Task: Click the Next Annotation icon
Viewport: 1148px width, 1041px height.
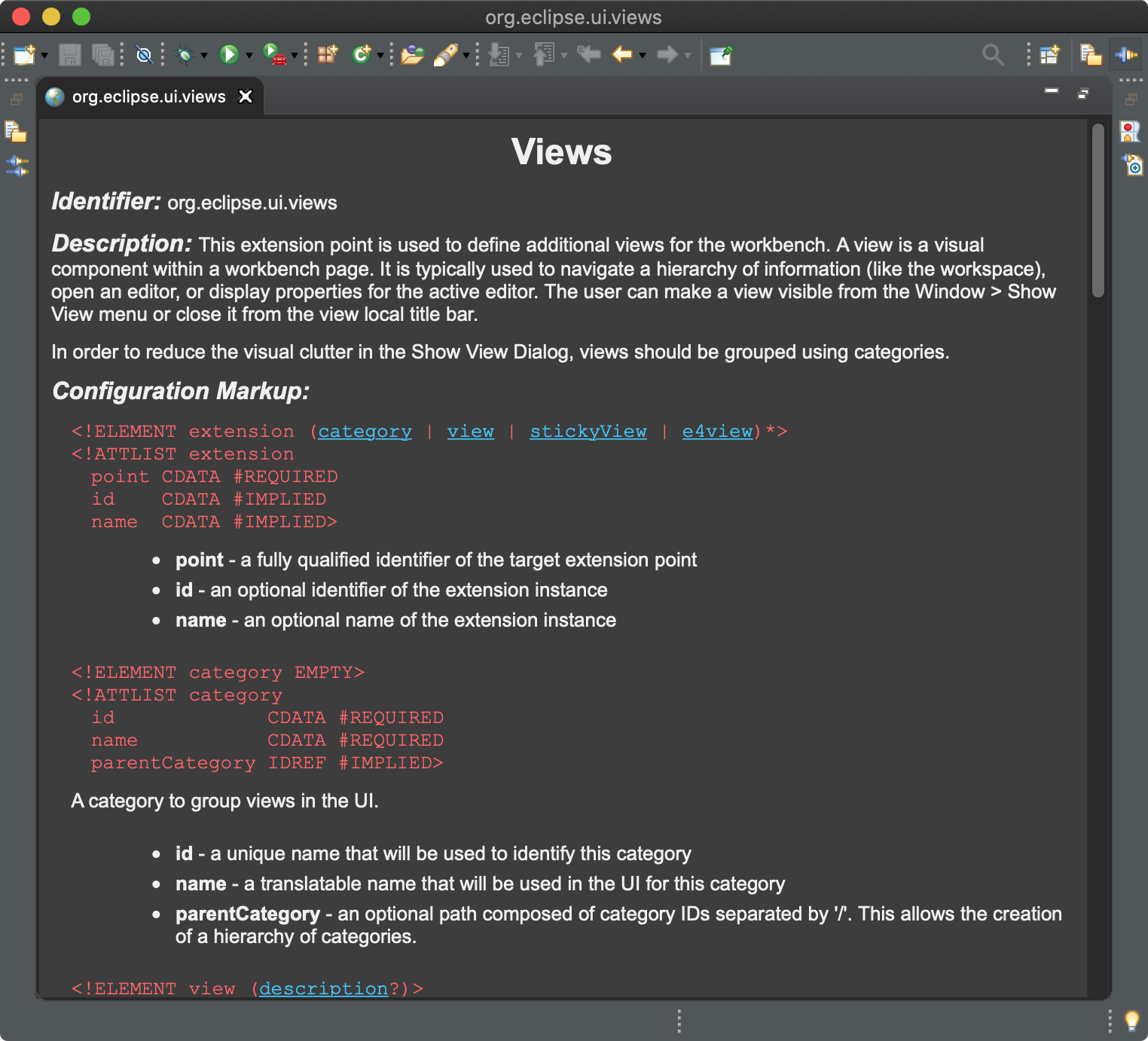Action: tap(499, 55)
